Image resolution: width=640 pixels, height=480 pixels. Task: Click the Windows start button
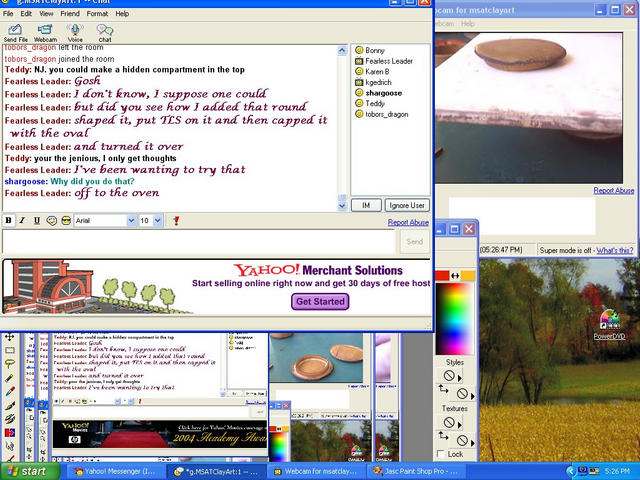click(30, 471)
